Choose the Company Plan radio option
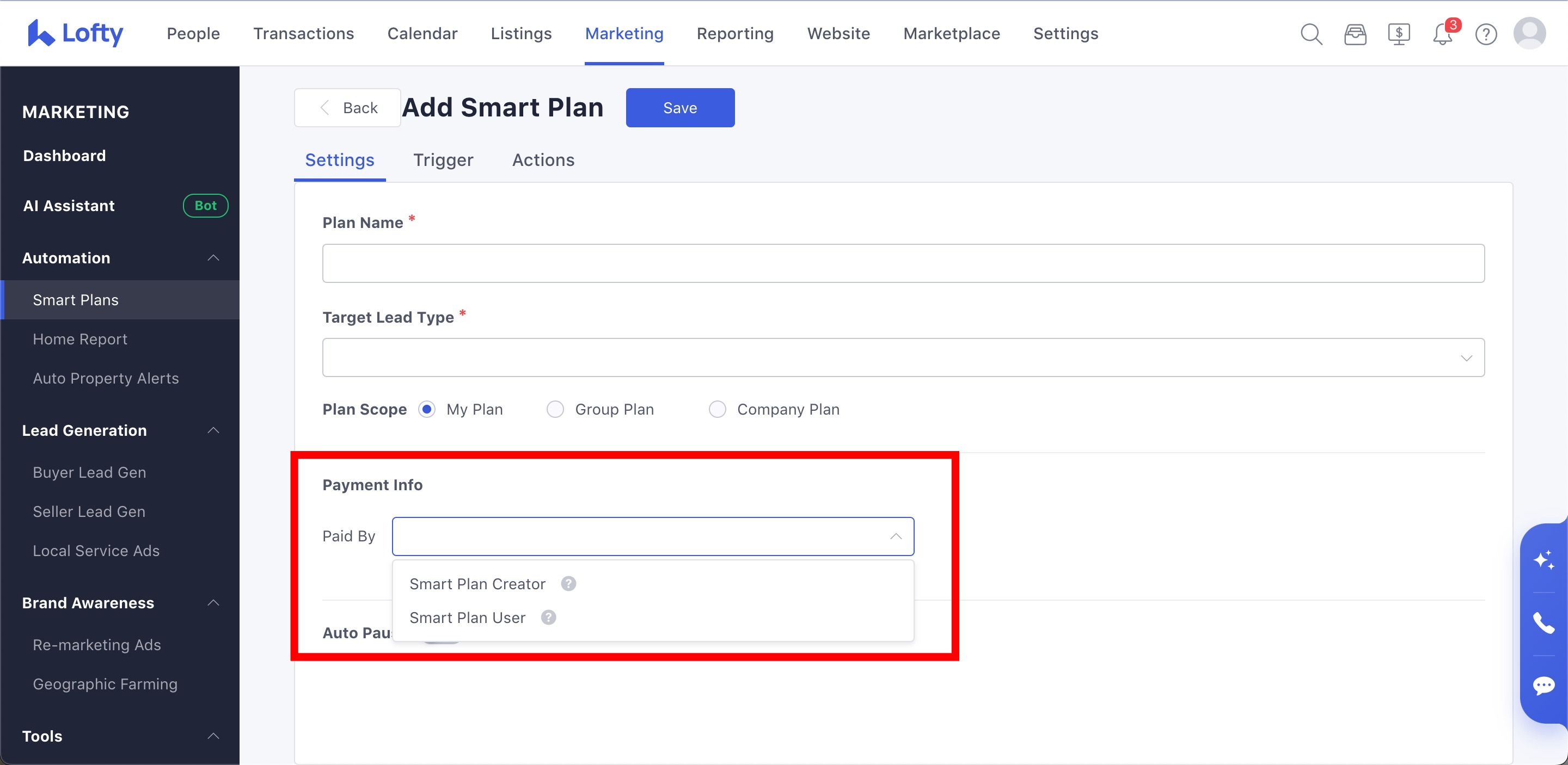The image size is (1568, 765). pos(717,409)
